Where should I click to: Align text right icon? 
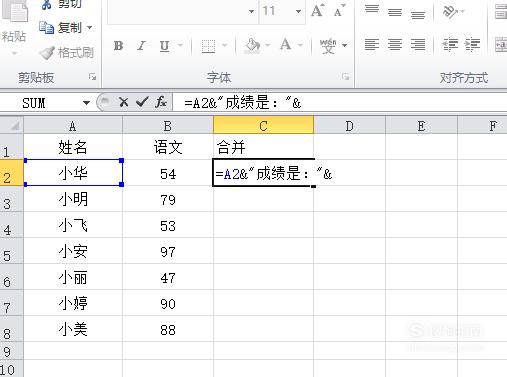(x=418, y=44)
